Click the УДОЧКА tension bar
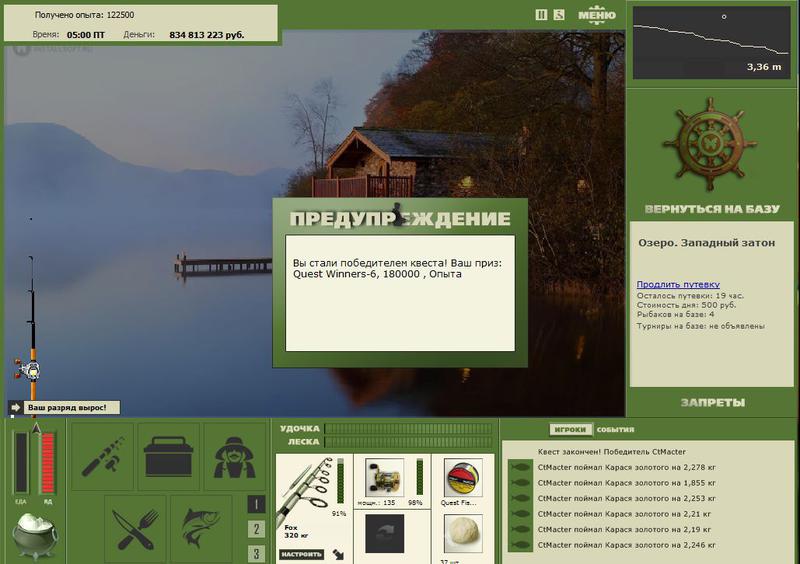This screenshot has width=800, height=564. pos(408,429)
